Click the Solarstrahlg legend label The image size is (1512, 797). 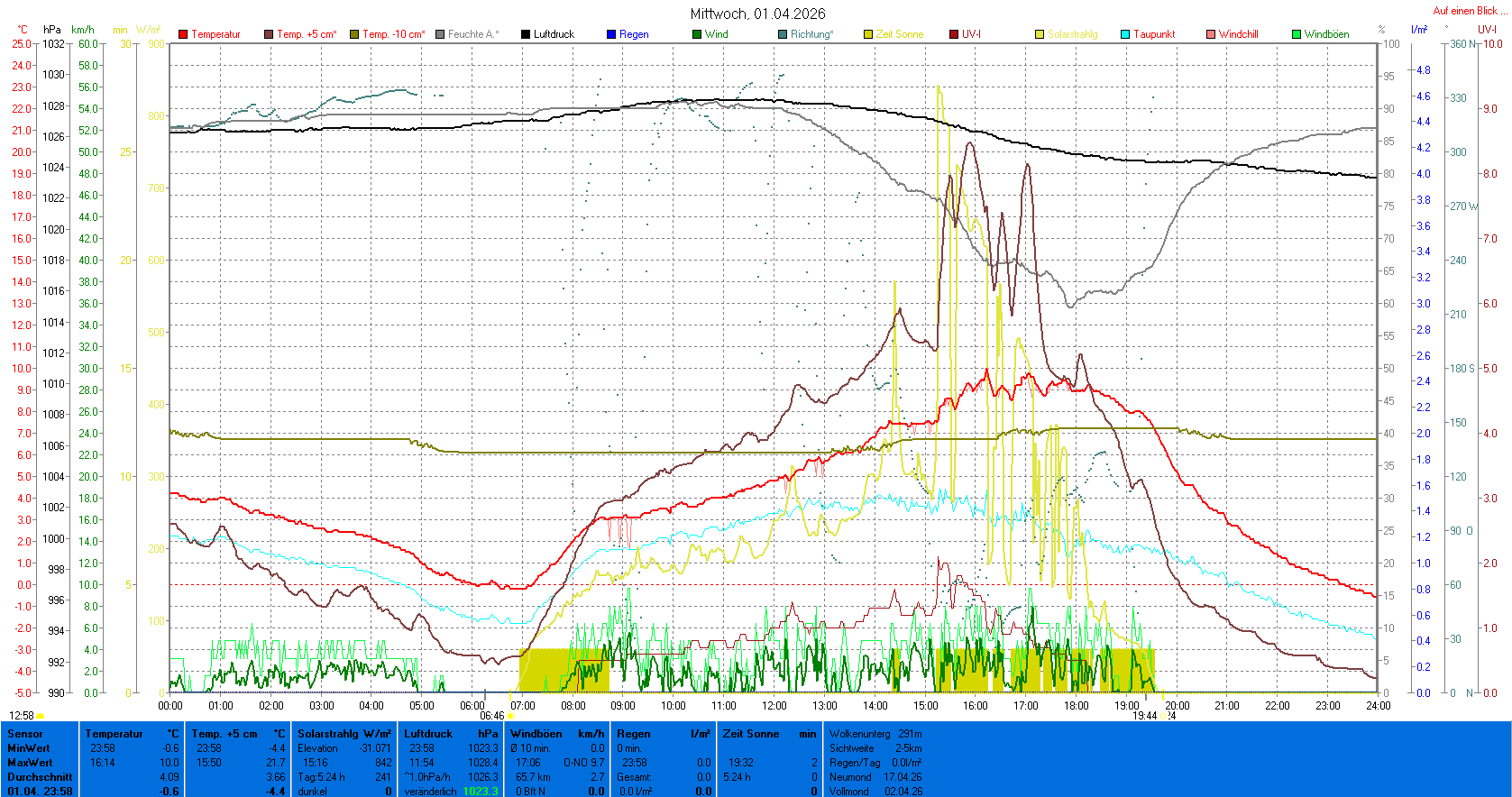[x=1072, y=34]
